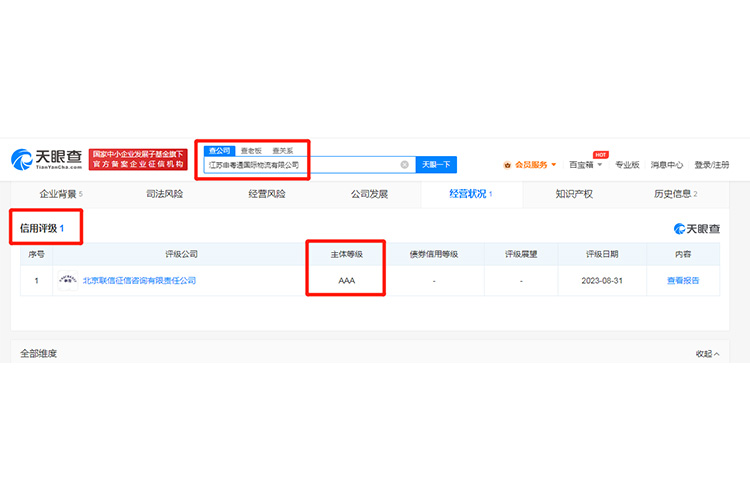This screenshot has height=500, width=750.
Task: Click the 序号 column header
Action: click(x=36, y=254)
